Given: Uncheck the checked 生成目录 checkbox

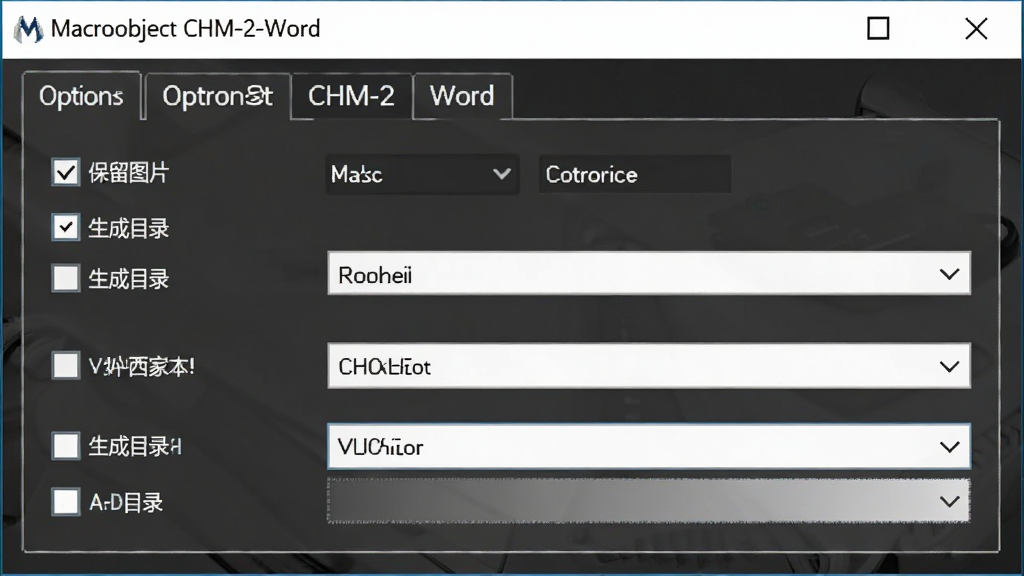Looking at the screenshot, I should [65, 228].
